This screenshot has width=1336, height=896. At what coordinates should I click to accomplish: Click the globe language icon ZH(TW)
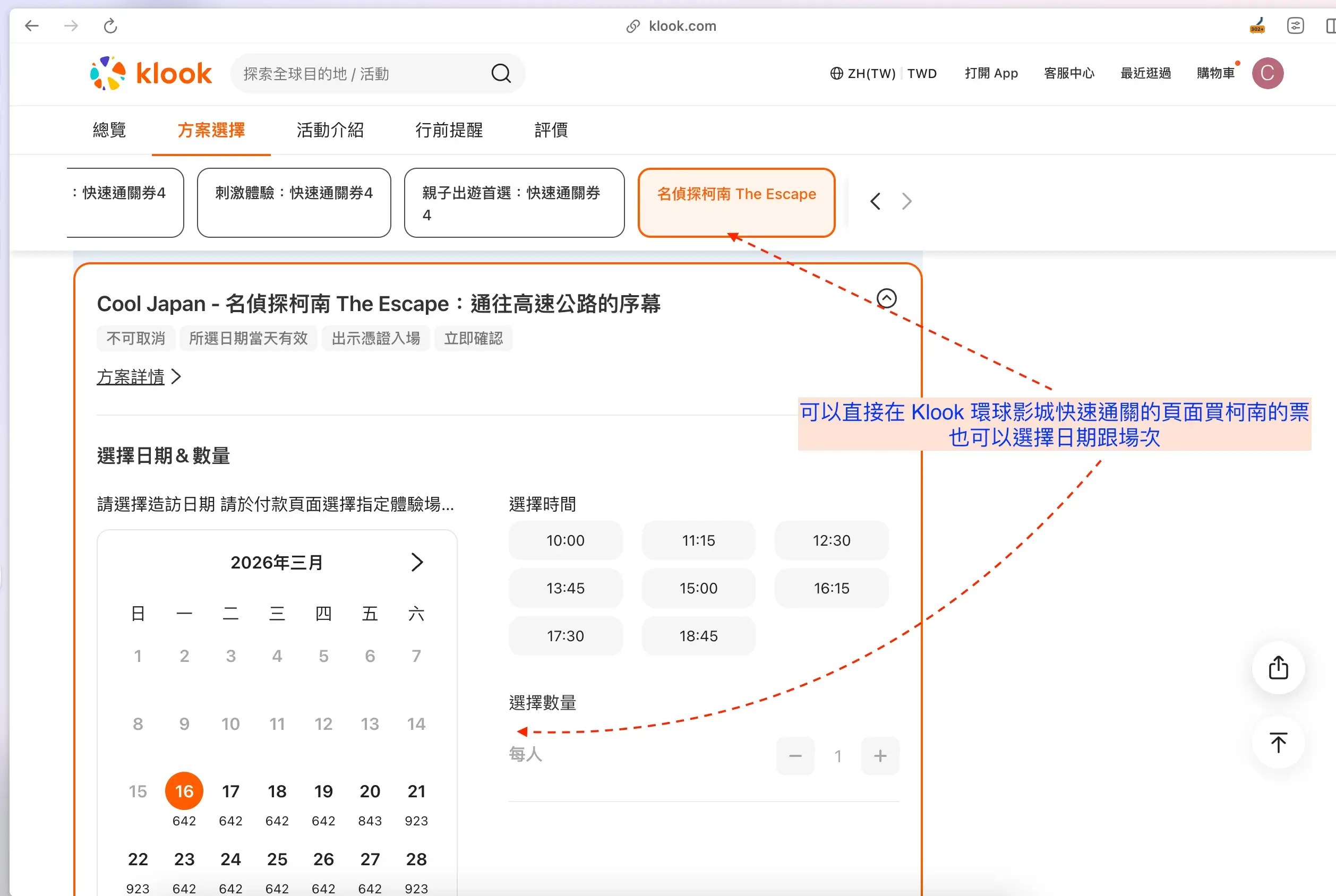tap(836, 73)
